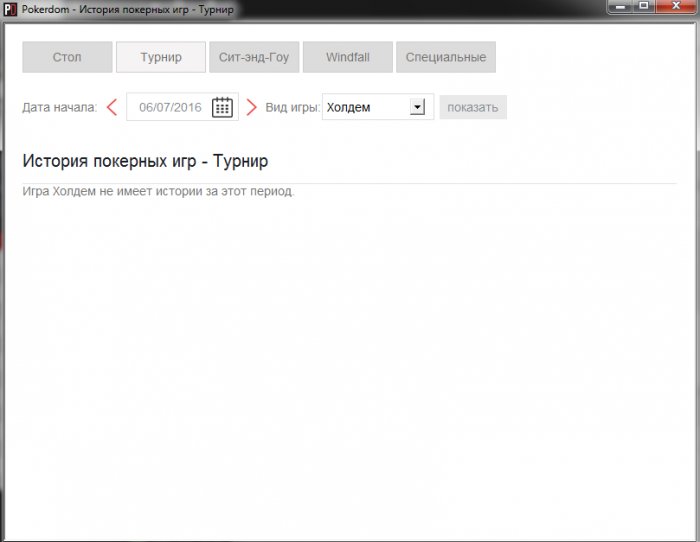Switch to the Стол tab
Image resolution: width=700 pixels, height=542 pixels.
[x=67, y=57]
